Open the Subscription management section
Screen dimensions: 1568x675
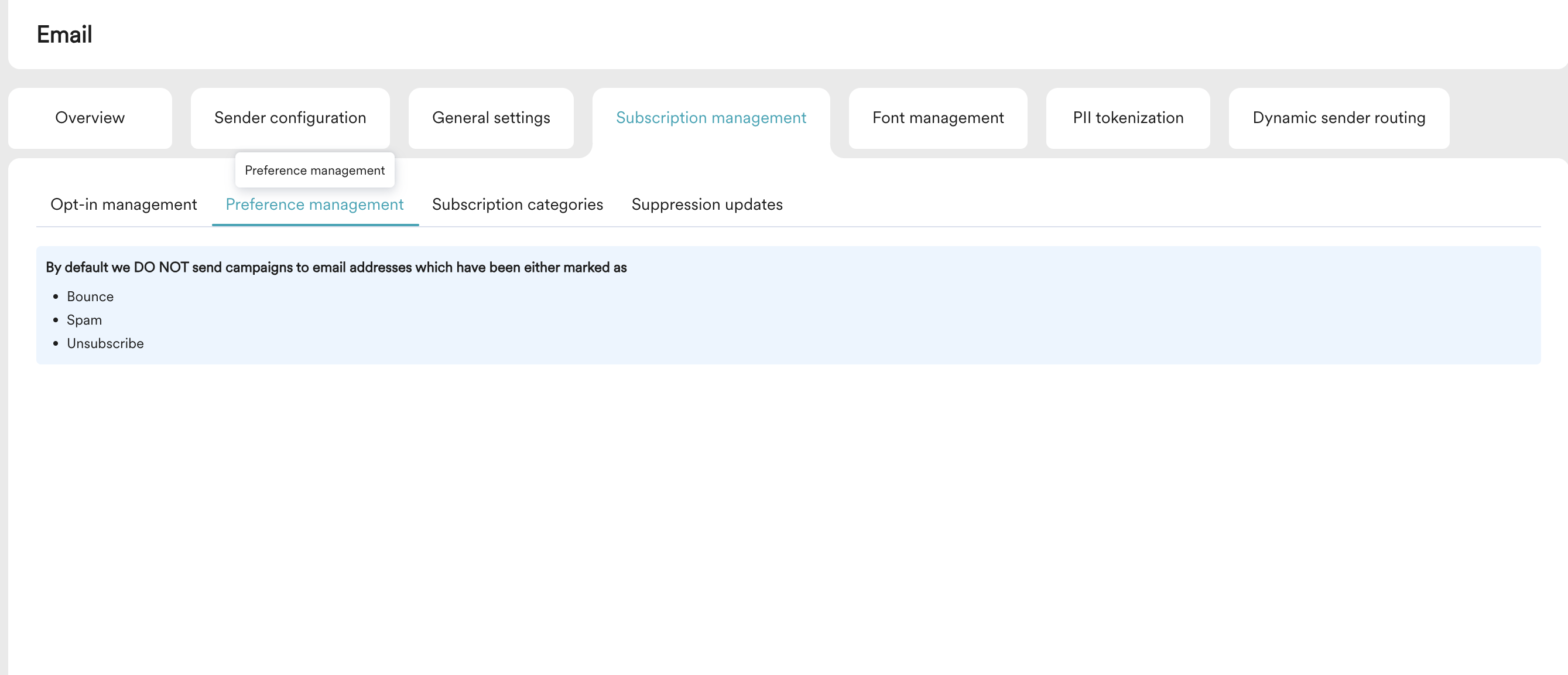tap(711, 118)
